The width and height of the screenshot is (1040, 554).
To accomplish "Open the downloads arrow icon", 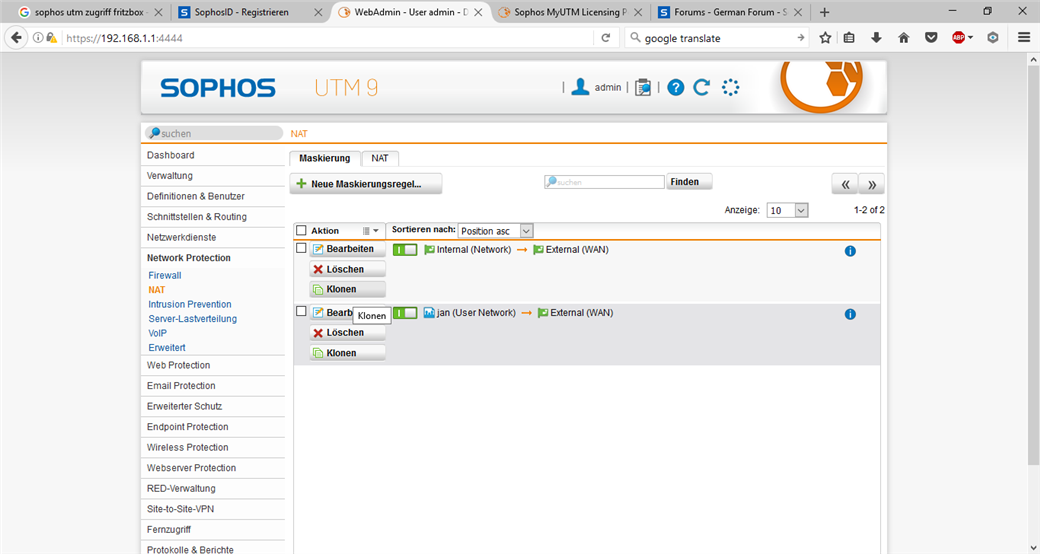I will pos(876,38).
